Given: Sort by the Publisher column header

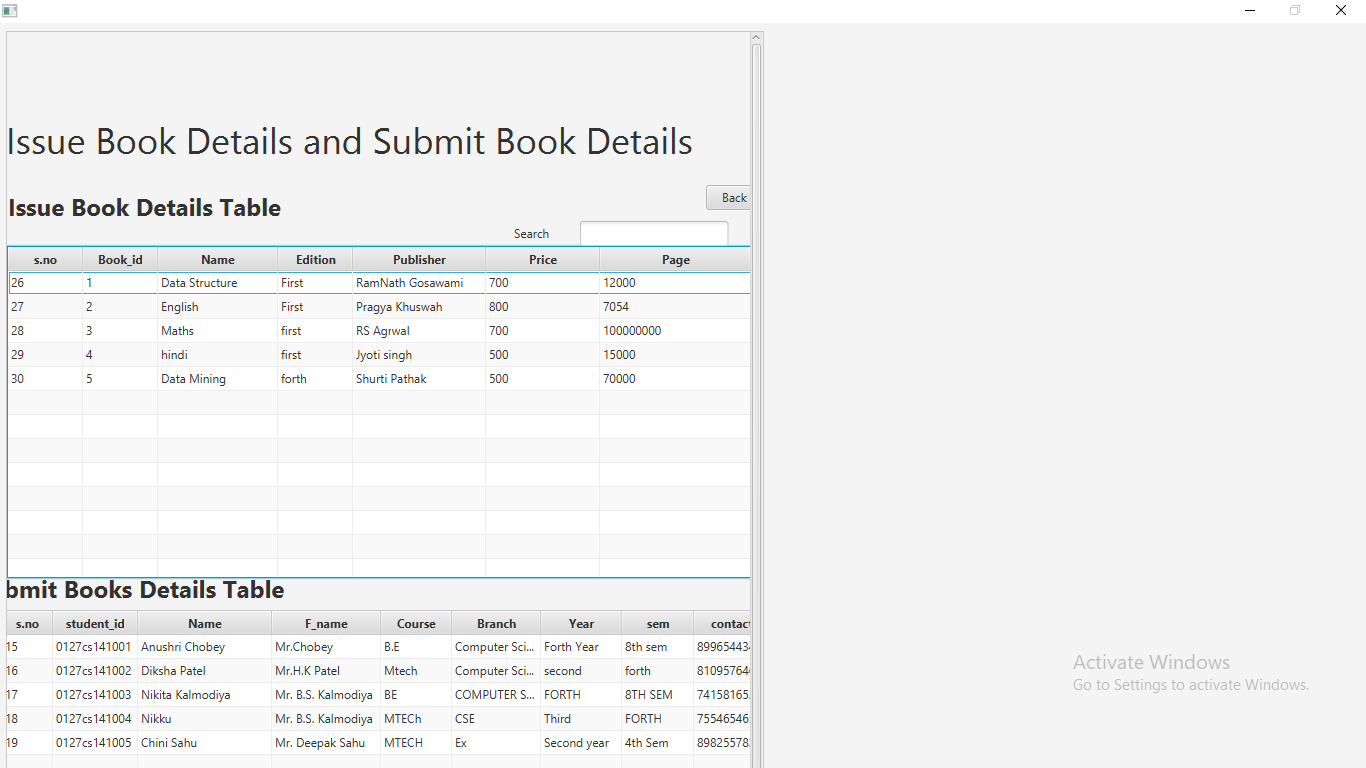Looking at the screenshot, I should (x=419, y=259).
